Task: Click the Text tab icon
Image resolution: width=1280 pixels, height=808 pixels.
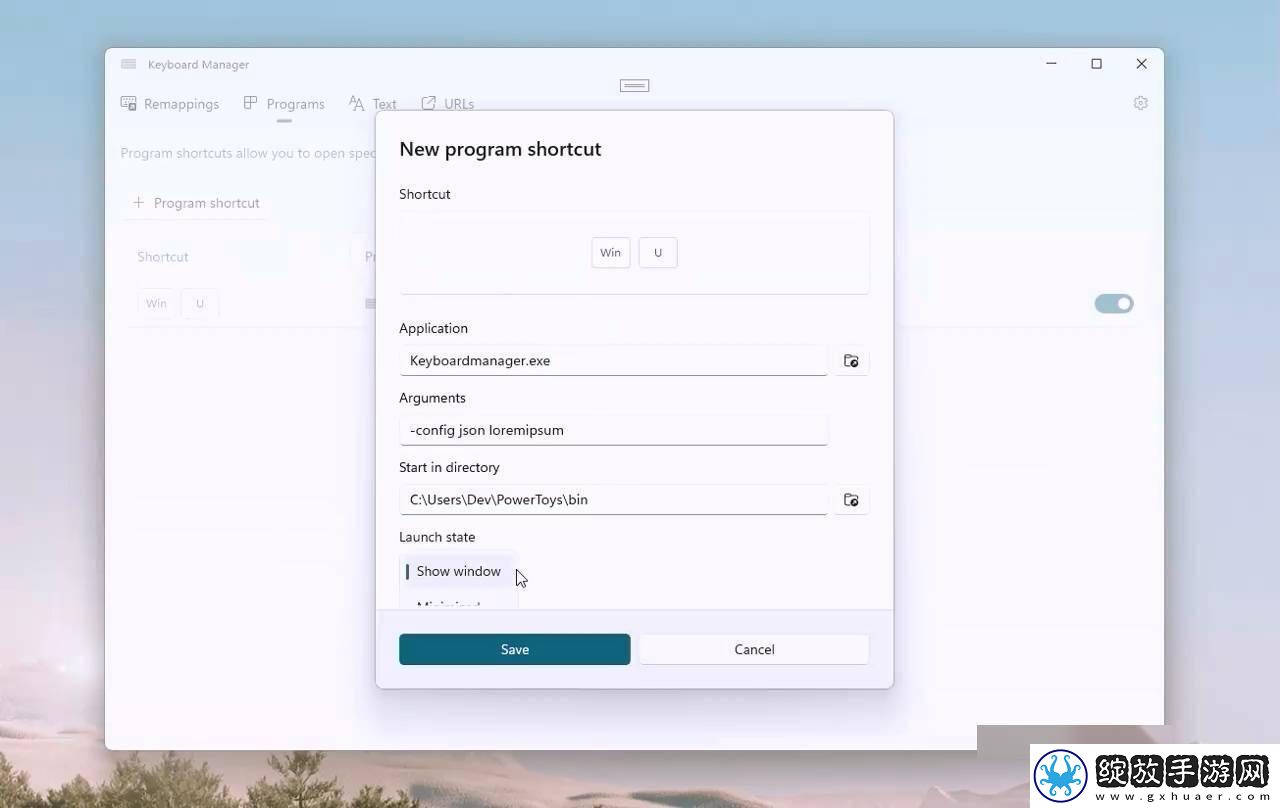Action: coord(357,103)
